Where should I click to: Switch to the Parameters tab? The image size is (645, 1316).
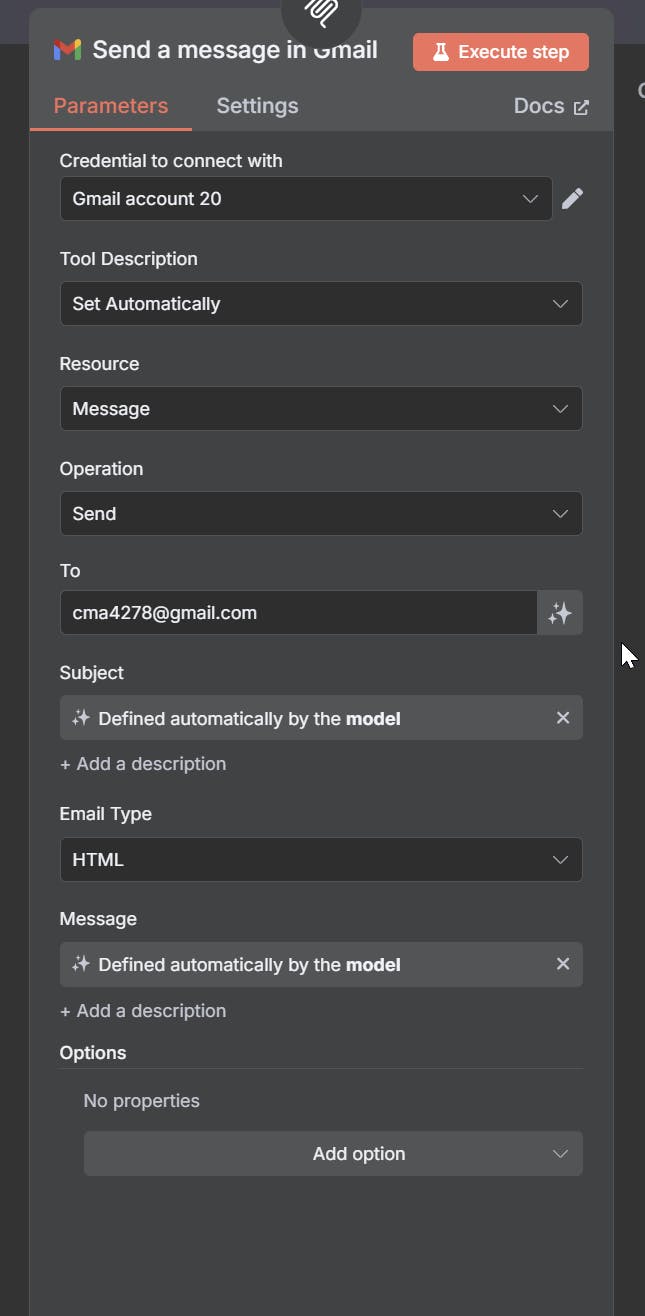(x=111, y=106)
